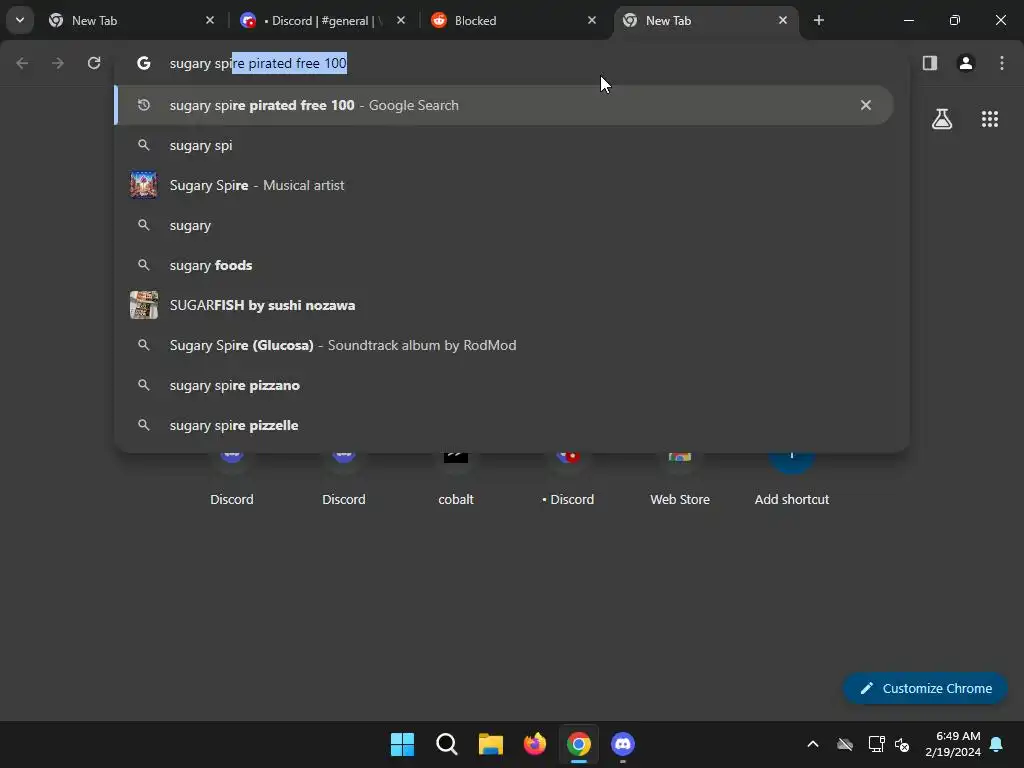The height and width of the screenshot is (768, 1024).
Task: Click Add shortcut
Action: click(792, 480)
